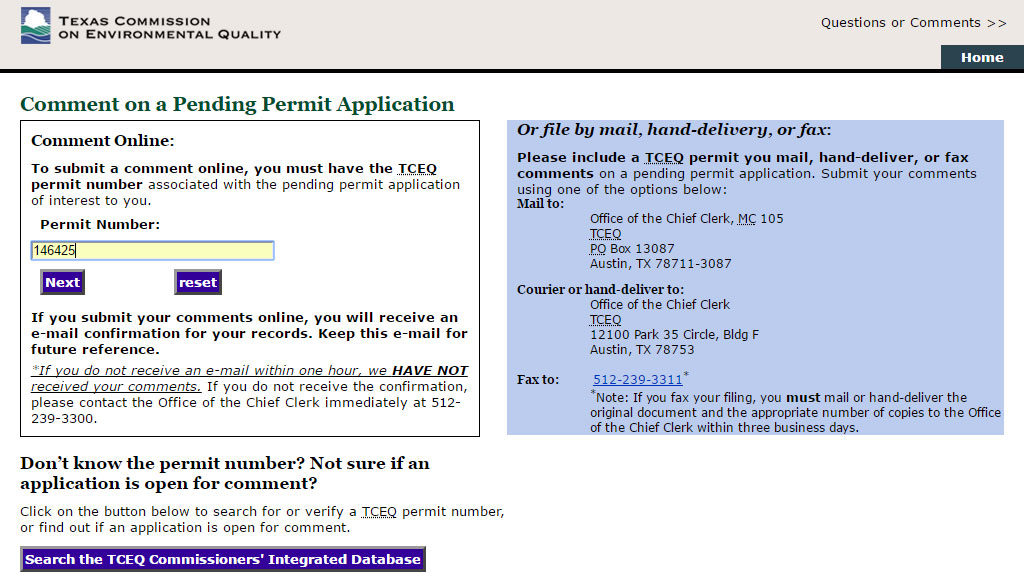Click the 12100 Park 35 Circle, Bldg F line
Viewport: 1024px width, 586px height.
(x=675, y=334)
